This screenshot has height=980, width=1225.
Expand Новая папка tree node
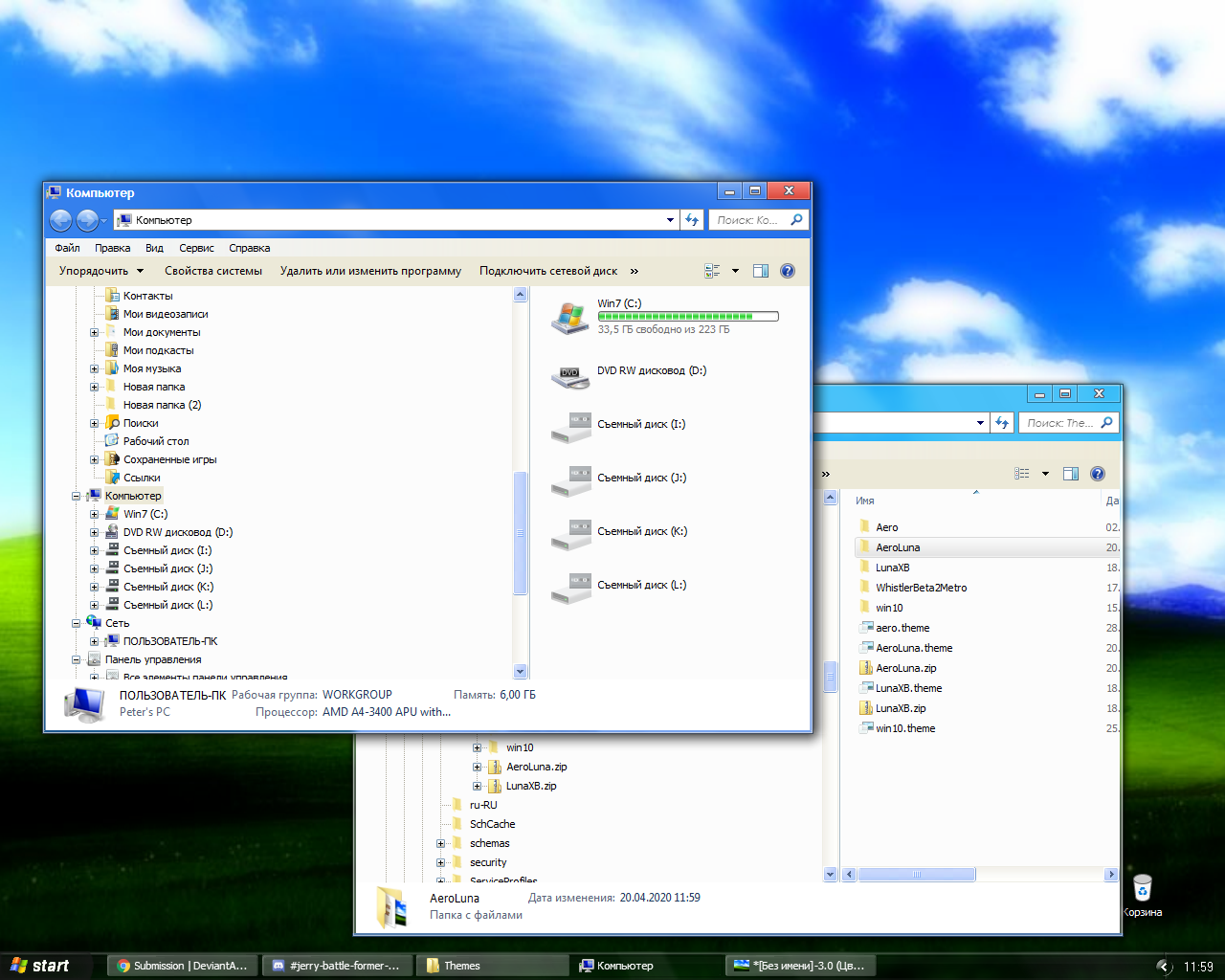(95, 387)
